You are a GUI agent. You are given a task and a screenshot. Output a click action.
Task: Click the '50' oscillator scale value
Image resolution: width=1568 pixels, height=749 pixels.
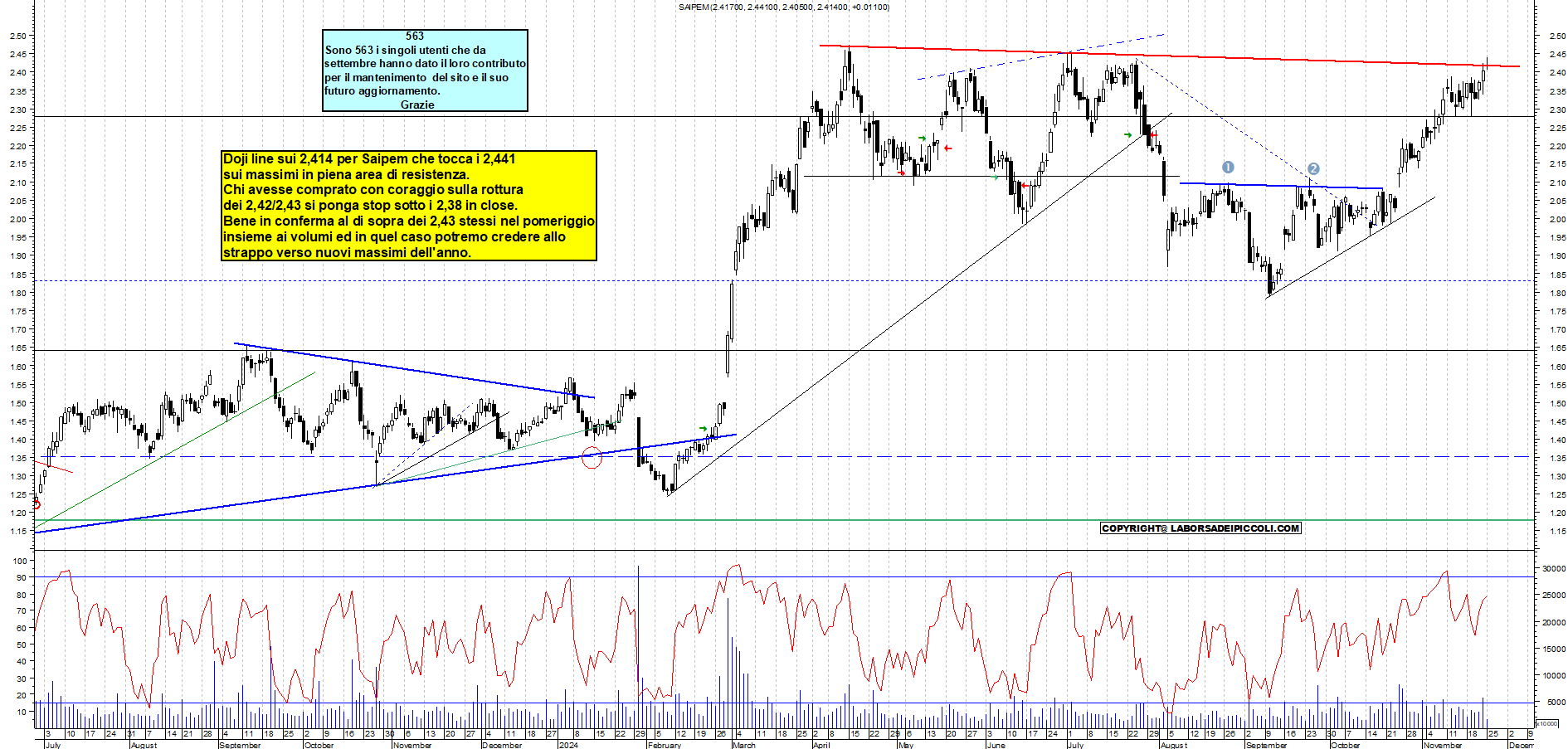[x=21, y=644]
